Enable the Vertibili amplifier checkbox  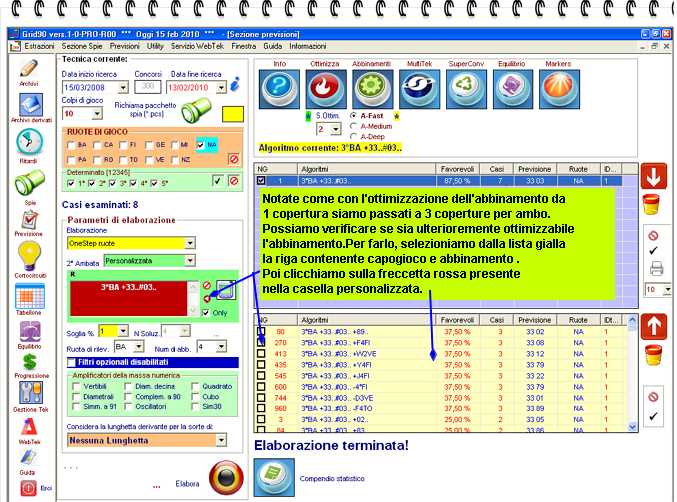coord(76,386)
